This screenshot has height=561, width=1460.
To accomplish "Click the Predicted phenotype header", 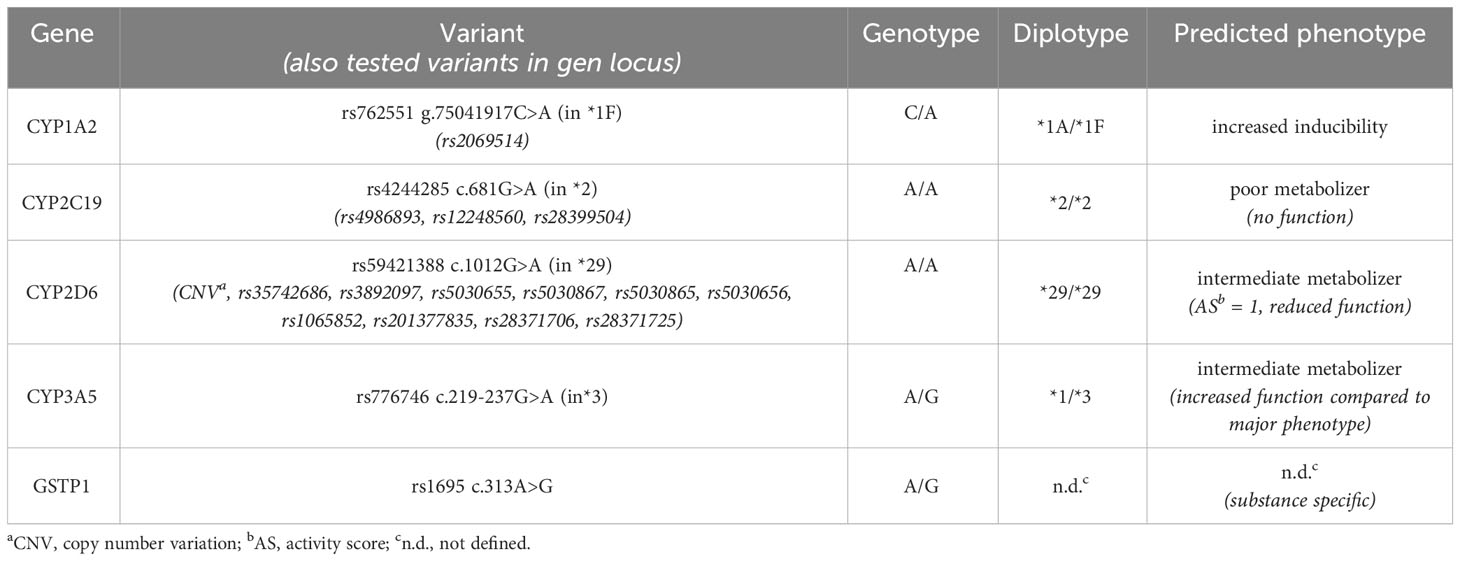I will point(1299,34).
